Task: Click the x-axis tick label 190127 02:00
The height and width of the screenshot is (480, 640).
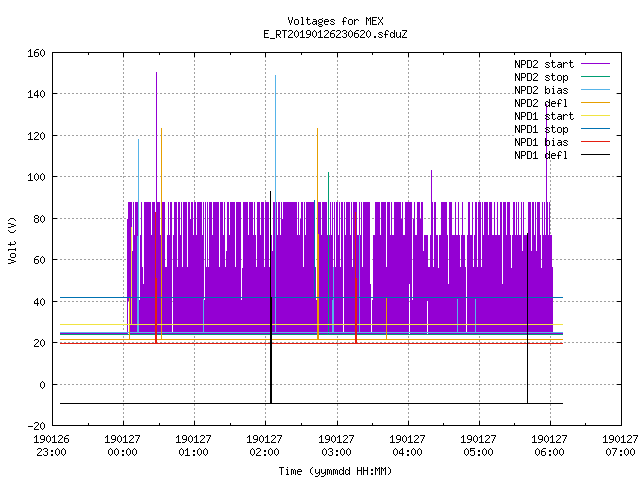Action: (x=264, y=446)
